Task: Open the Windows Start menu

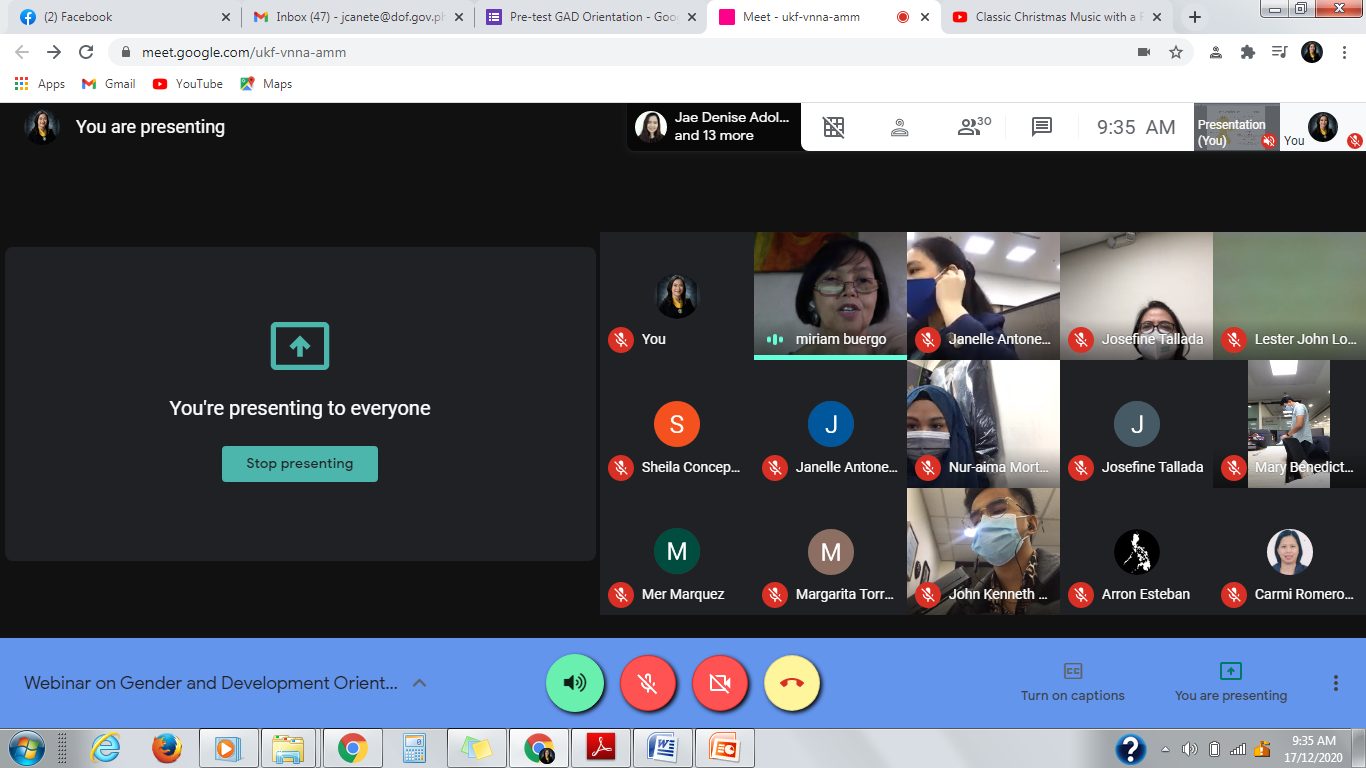Action: coord(25,748)
